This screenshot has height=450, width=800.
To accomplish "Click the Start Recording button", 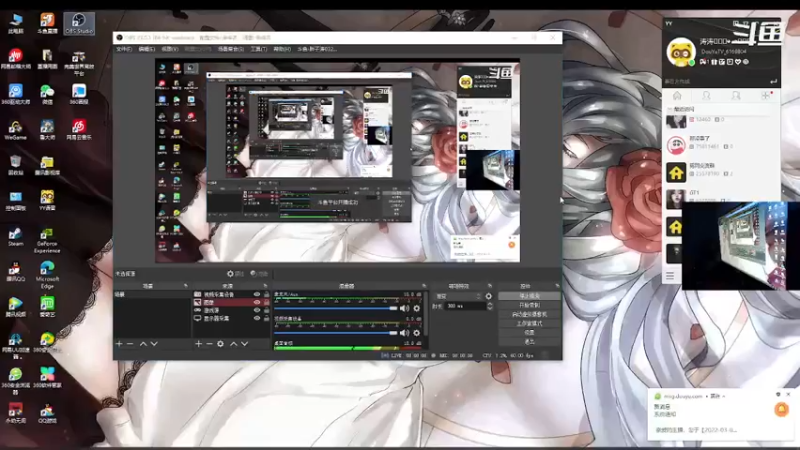I will click(529, 305).
